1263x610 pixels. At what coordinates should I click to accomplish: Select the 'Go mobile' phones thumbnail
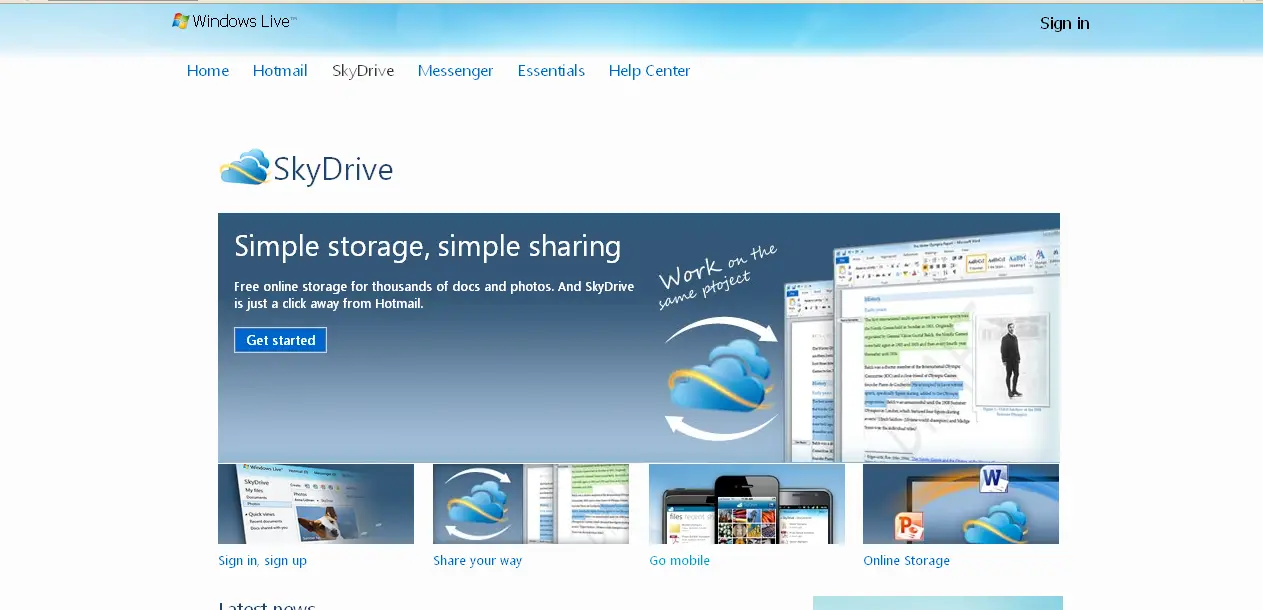tap(747, 504)
